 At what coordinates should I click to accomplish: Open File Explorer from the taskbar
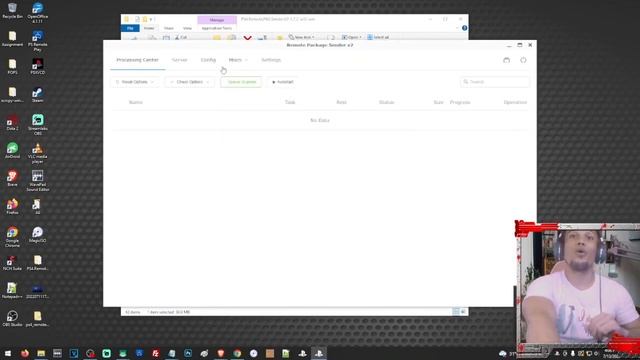41,353
